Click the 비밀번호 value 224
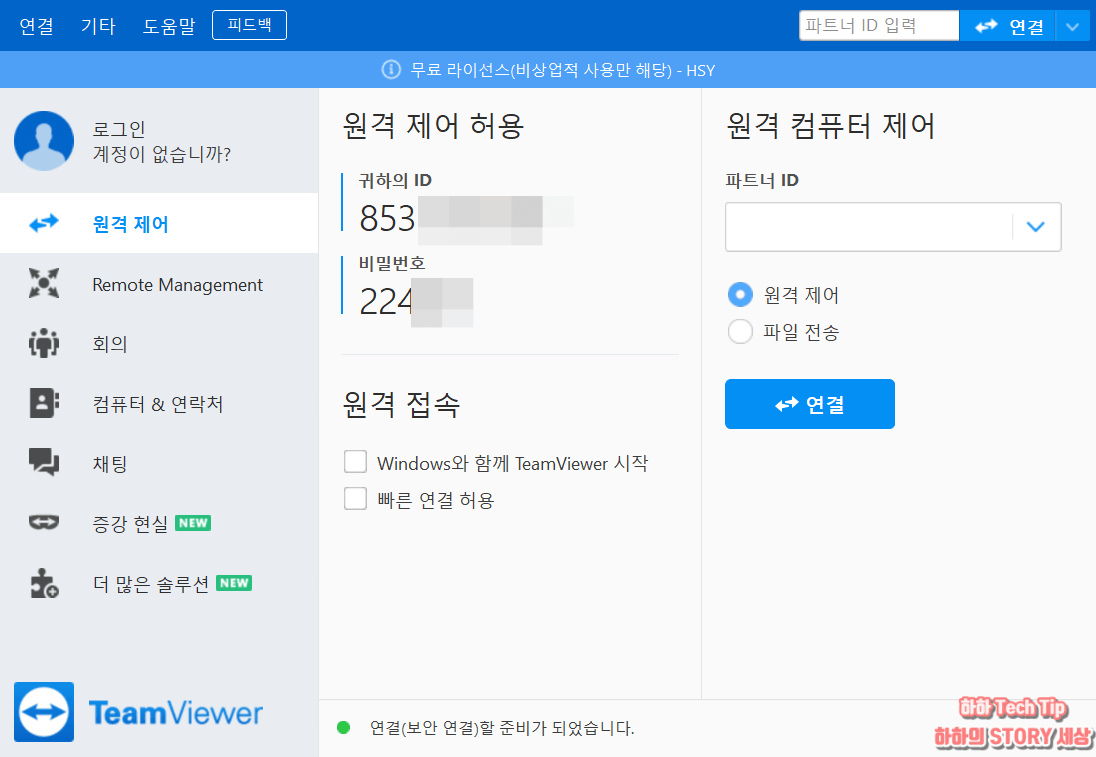The height and width of the screenshot is (757, 1096). 386,302
